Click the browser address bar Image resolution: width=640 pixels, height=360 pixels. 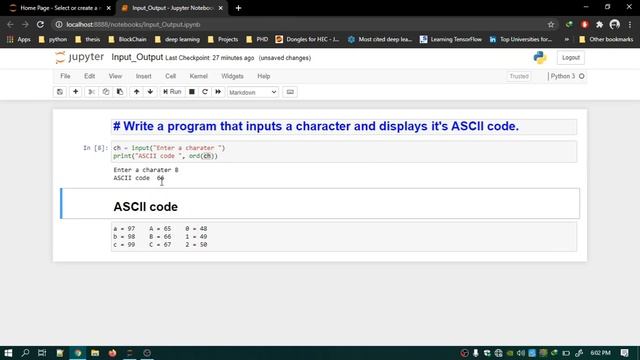pos(302,24)
